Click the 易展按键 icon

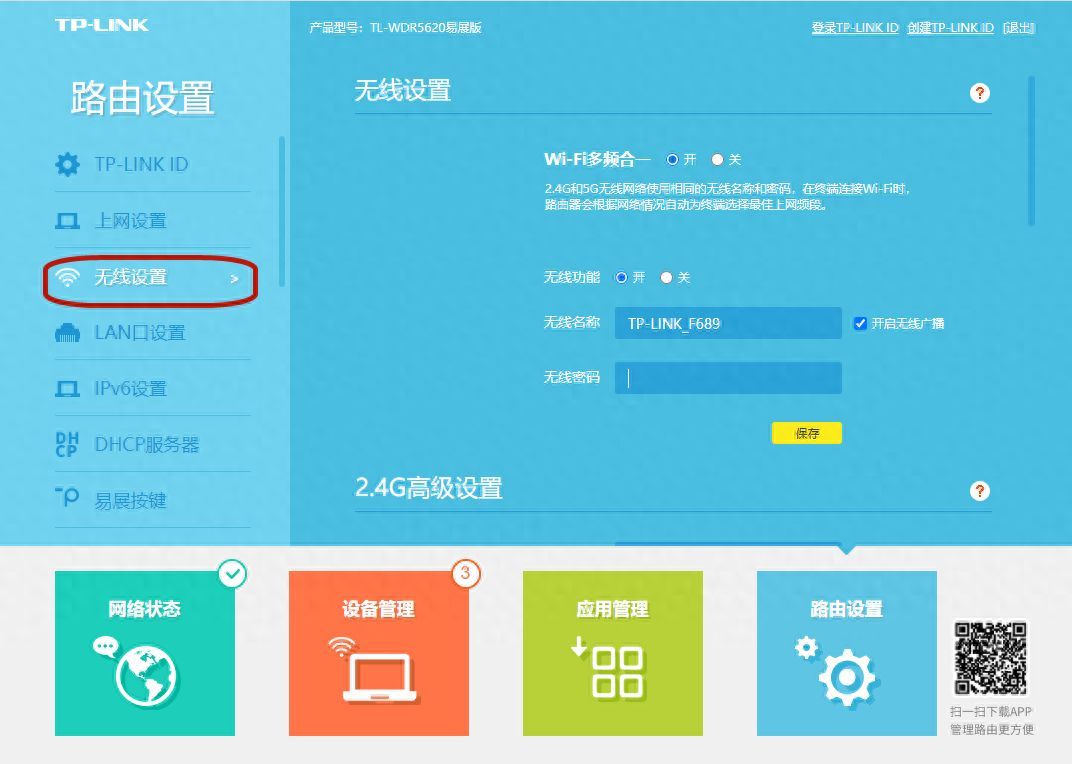[68, 499]
